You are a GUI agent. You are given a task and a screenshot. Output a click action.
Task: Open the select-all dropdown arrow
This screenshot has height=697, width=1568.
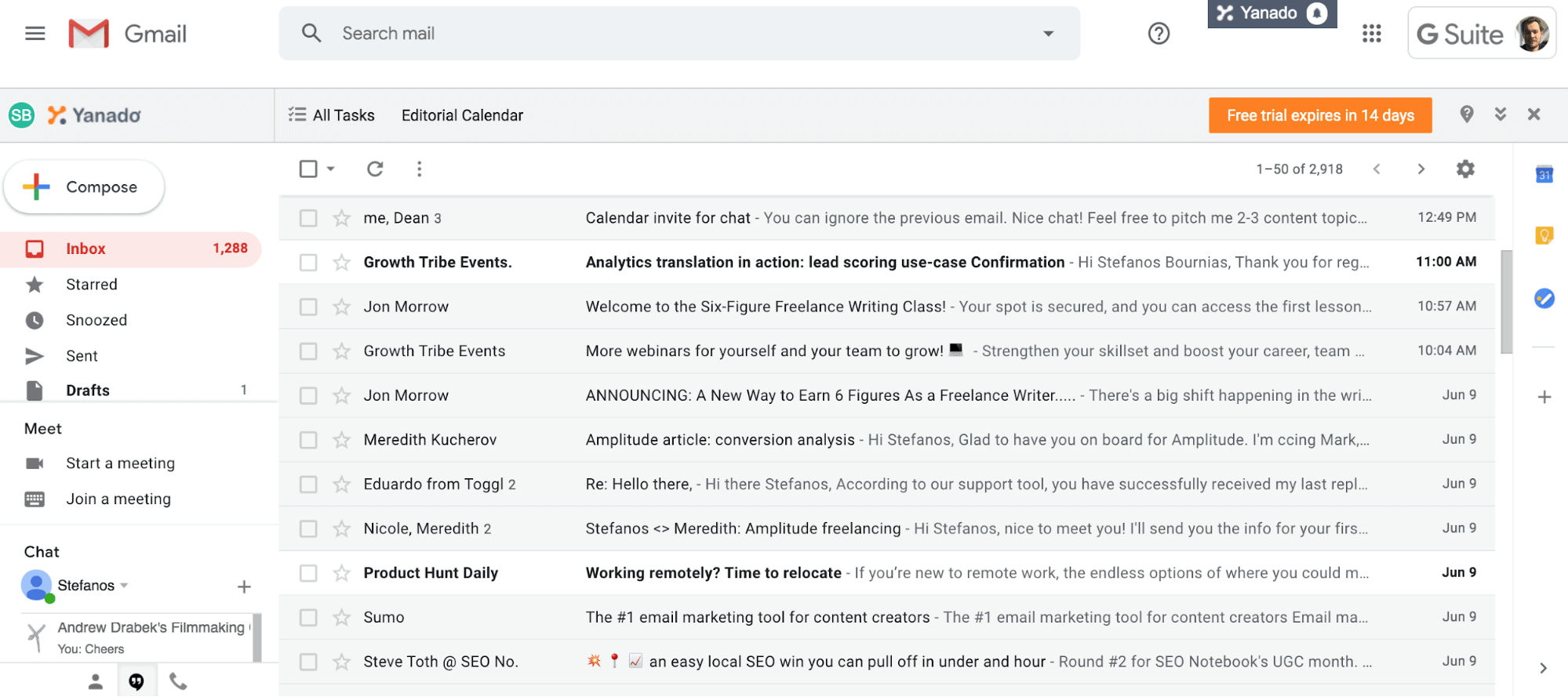pyautogui.click(x=330, y=169)
